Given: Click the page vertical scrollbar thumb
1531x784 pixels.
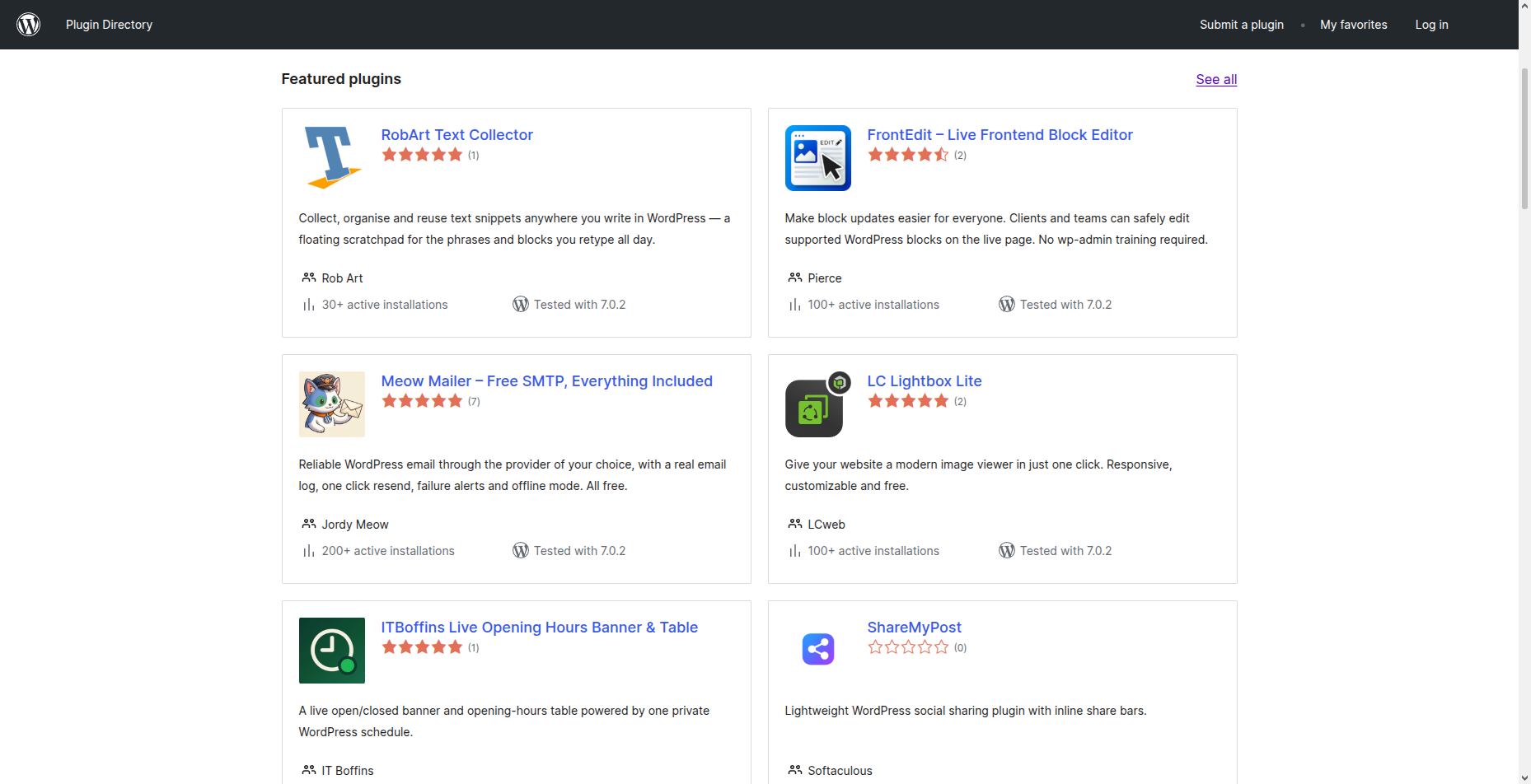Looking at the screenshot, I should (1524, 138).
